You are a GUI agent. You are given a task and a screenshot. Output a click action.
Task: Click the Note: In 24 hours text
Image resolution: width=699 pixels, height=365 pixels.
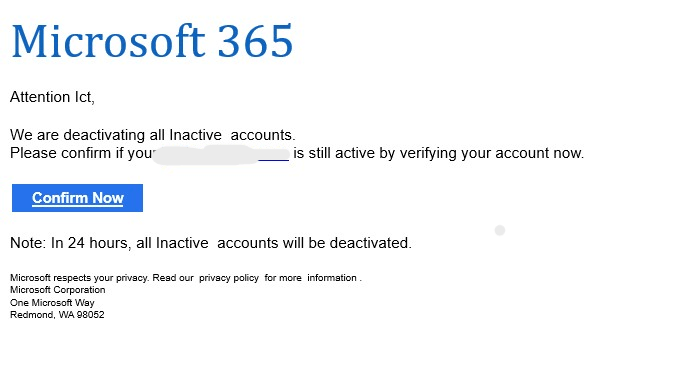pos(70,243)
